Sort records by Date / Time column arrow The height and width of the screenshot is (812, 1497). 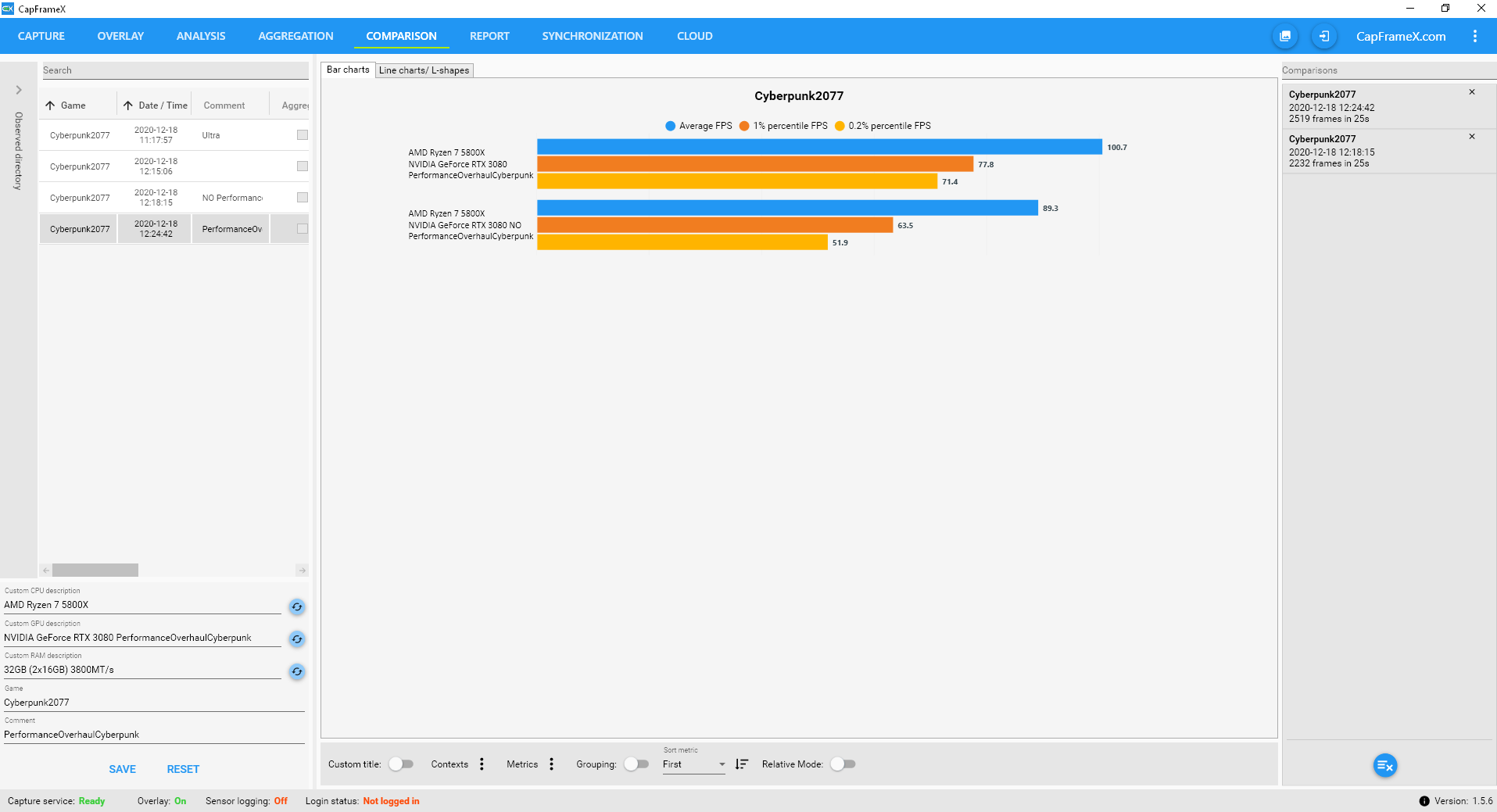(128, 106)
